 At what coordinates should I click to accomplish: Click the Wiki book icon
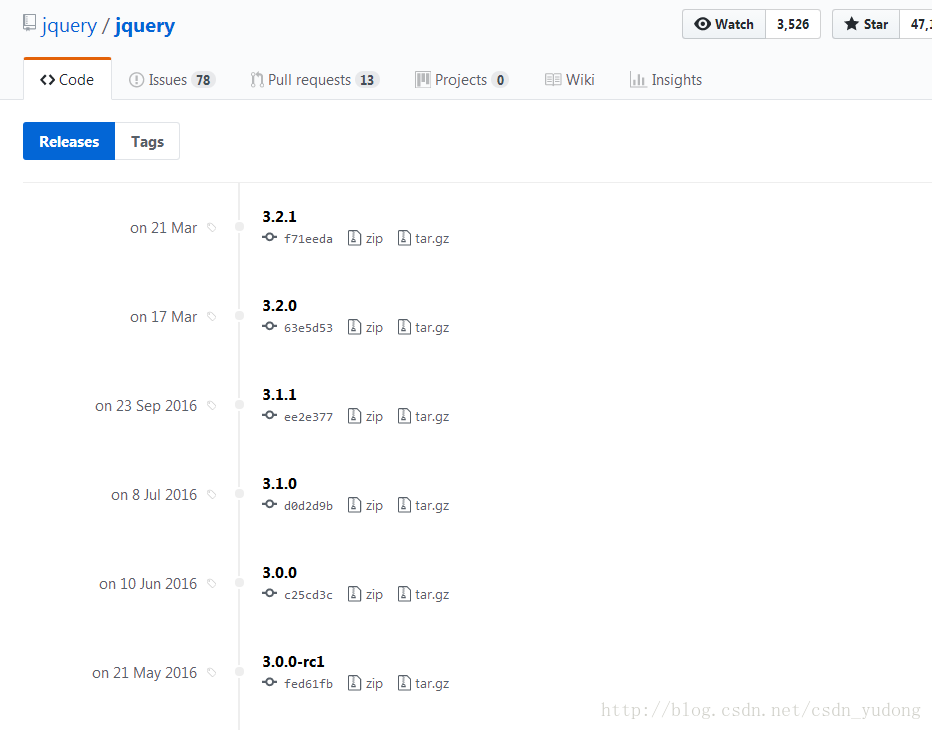[553, 80]
